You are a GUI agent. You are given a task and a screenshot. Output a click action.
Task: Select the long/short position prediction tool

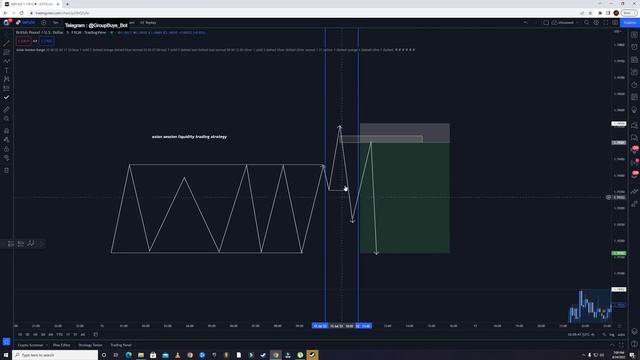point(6,88)
